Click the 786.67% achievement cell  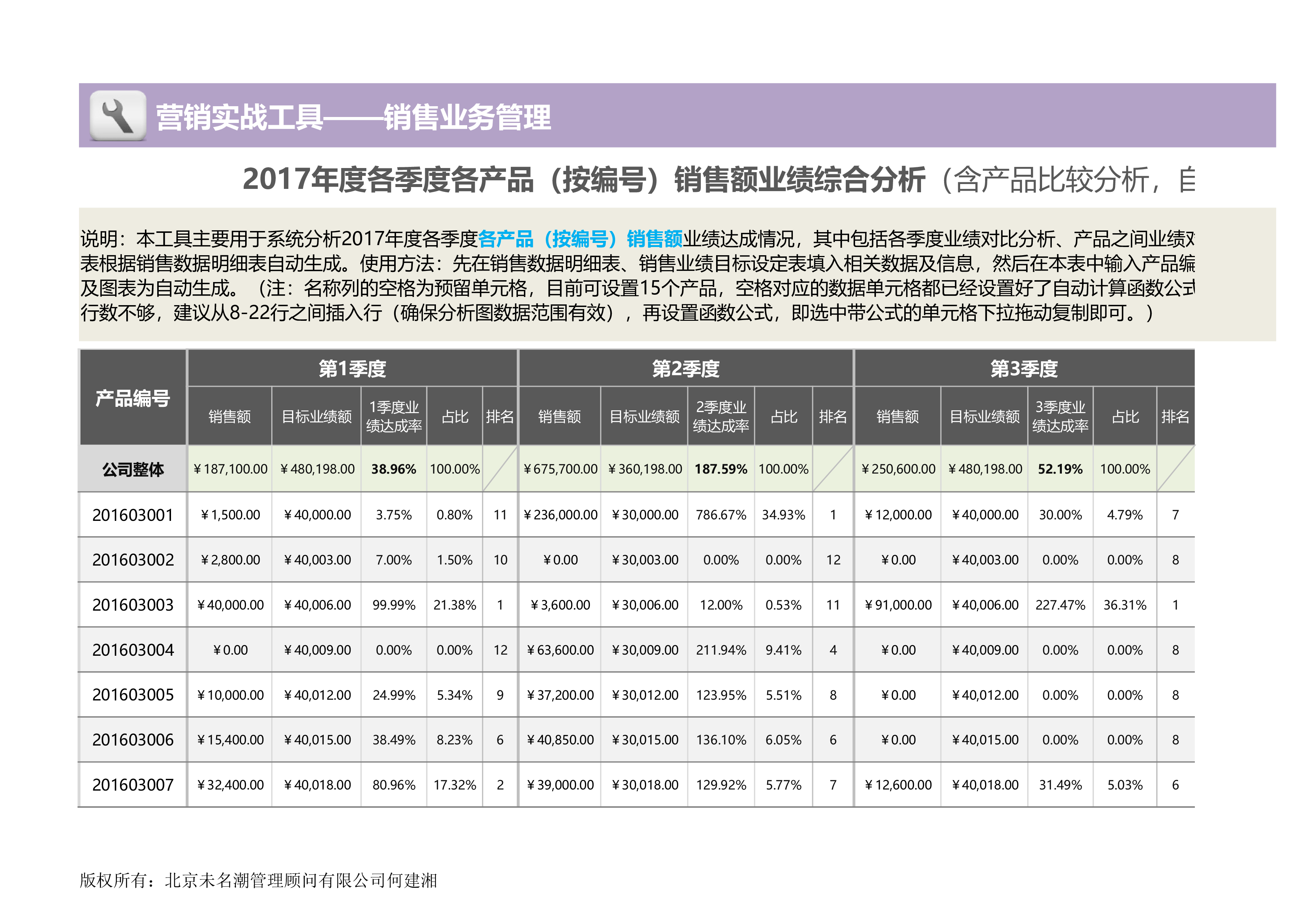click(721, 515)
